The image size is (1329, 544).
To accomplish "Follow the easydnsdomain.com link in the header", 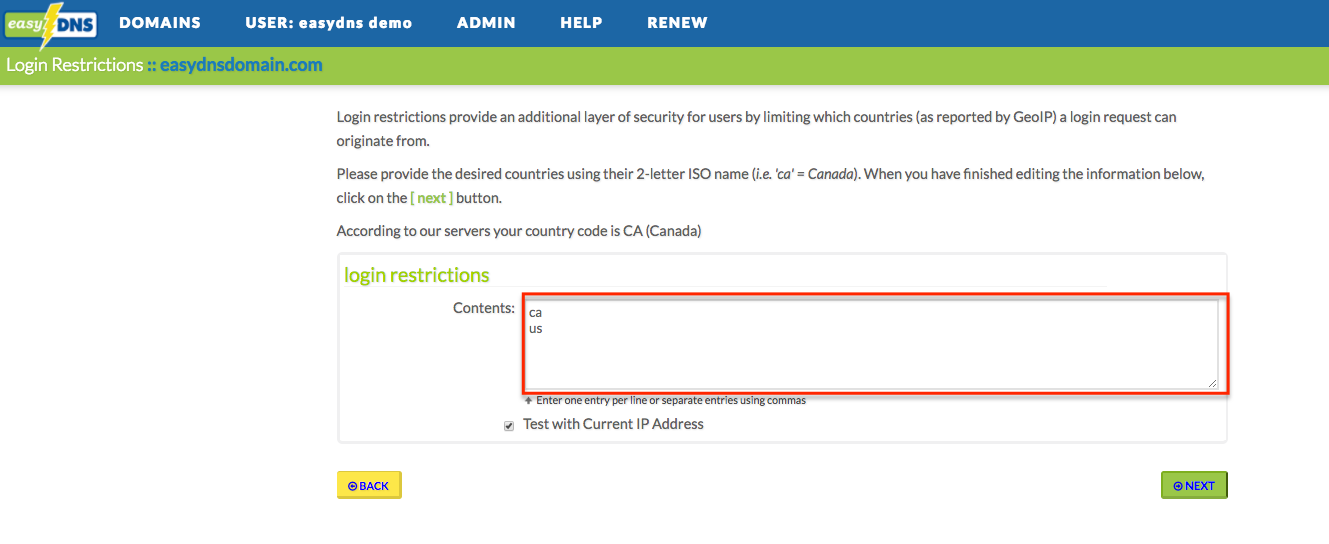I will coord(241,65).
